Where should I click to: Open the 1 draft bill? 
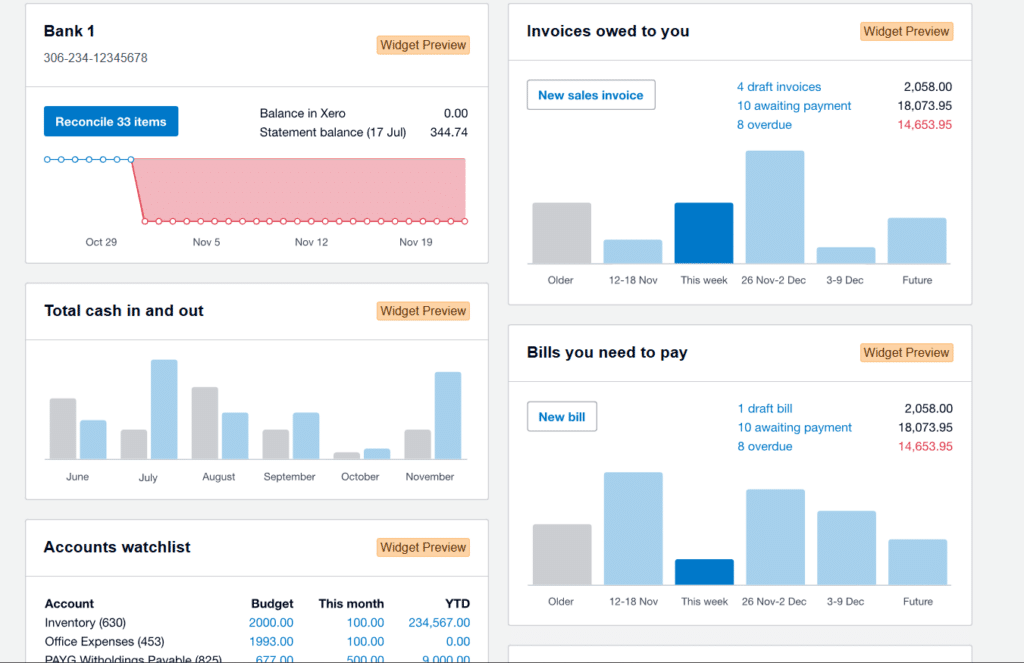coord(765,408)
